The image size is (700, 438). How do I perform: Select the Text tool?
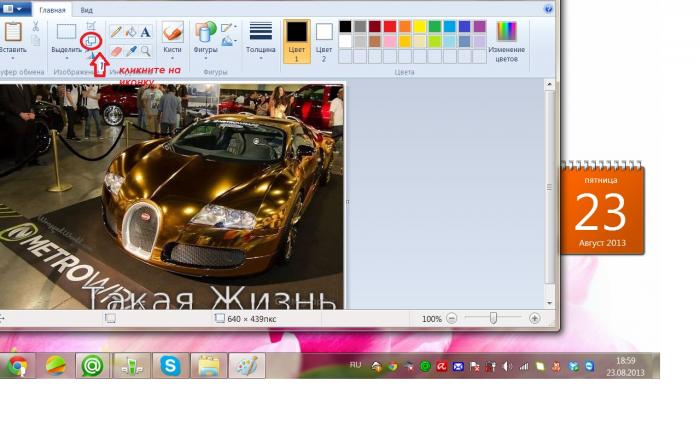(146, 32)
